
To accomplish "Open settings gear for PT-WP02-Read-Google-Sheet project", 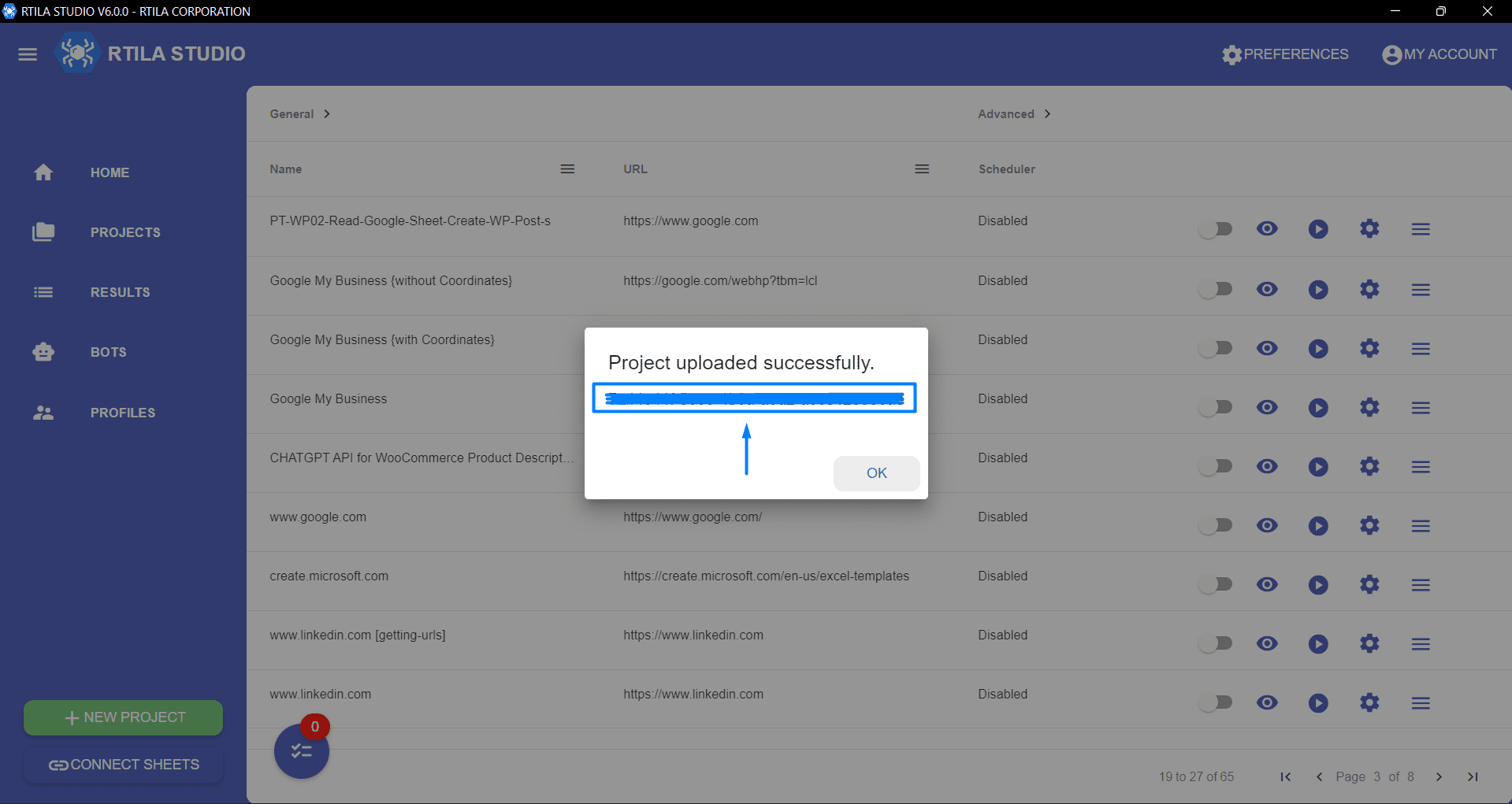I will click(x=1369, y=229).
